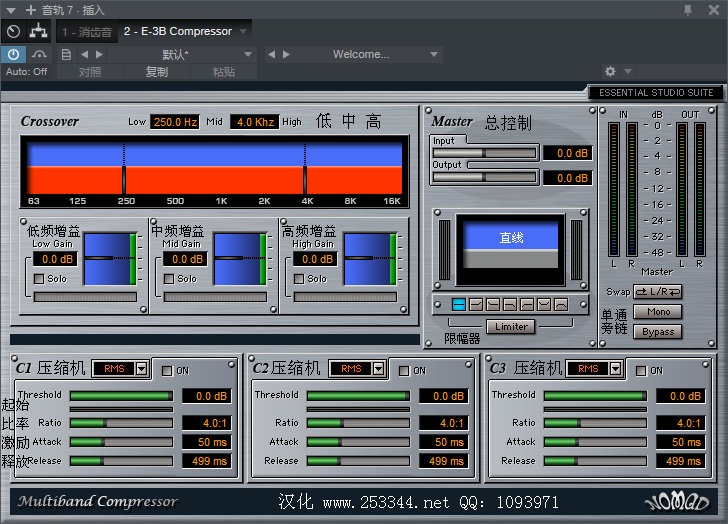The height and width of the screenshot is (524, 728).
Task: Turn ON the C2 compressor
Action: pos(404,370)
